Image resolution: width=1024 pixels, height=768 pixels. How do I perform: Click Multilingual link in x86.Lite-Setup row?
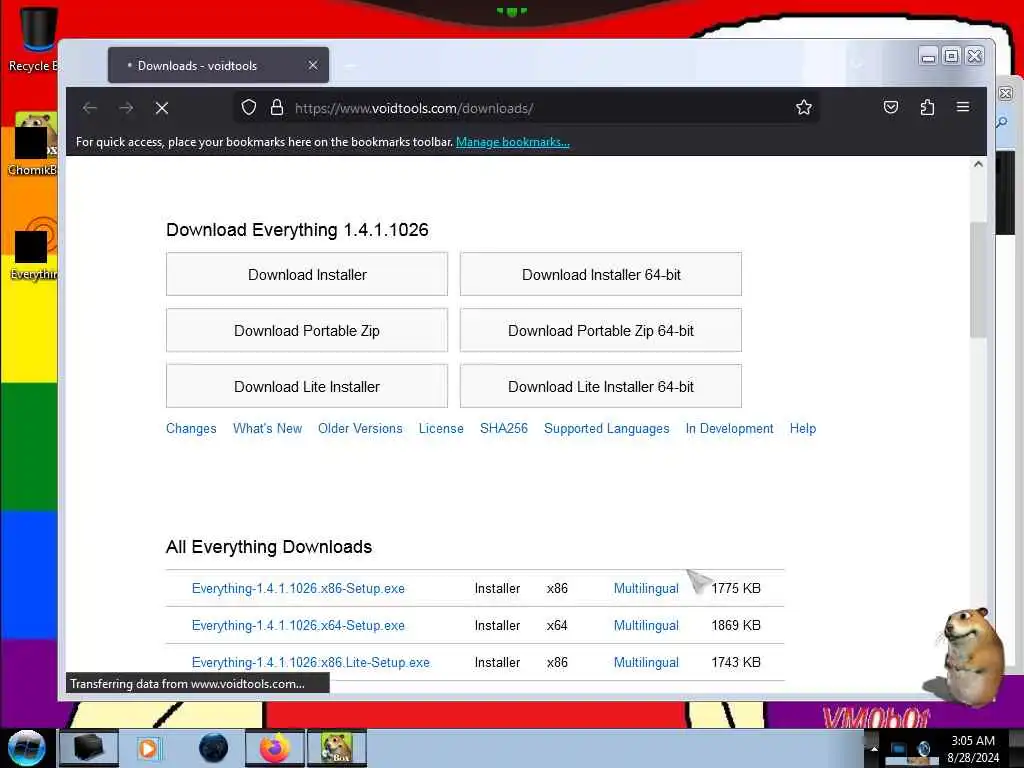[x=647, y=662]
